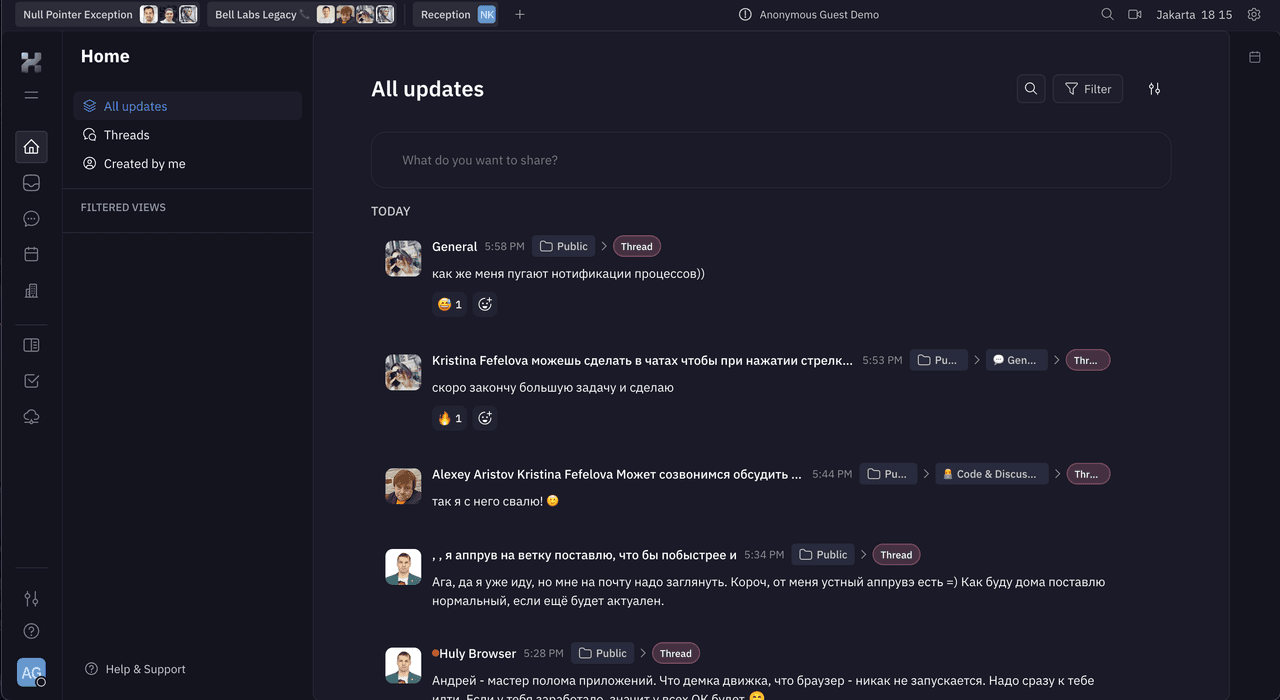Open the task tracker checkbox icon

tap(31, 381)
